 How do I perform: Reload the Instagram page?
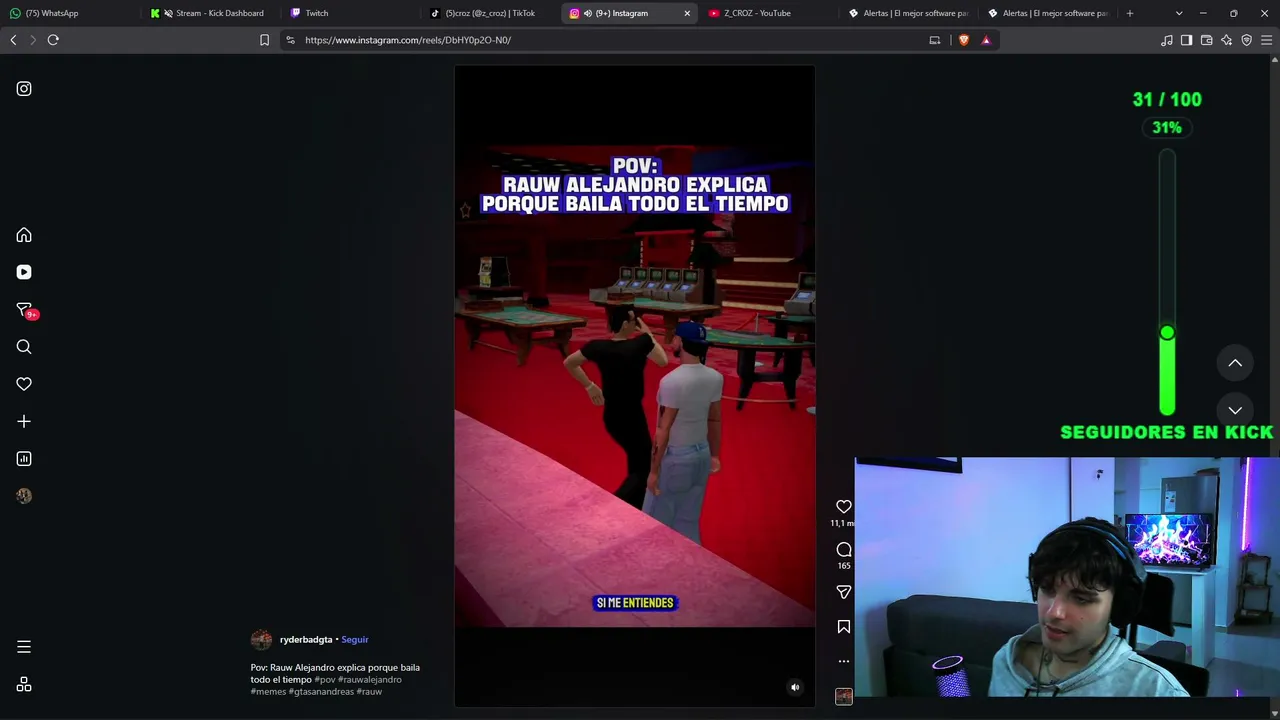click(x=53, y=40)
